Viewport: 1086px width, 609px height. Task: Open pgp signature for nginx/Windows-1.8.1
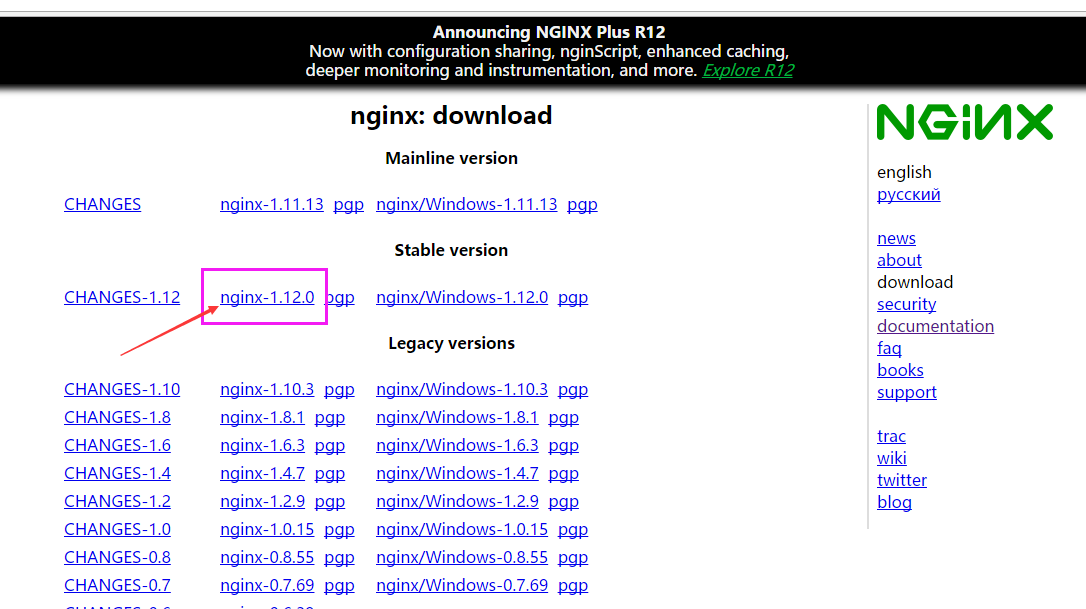pos(564,418)
